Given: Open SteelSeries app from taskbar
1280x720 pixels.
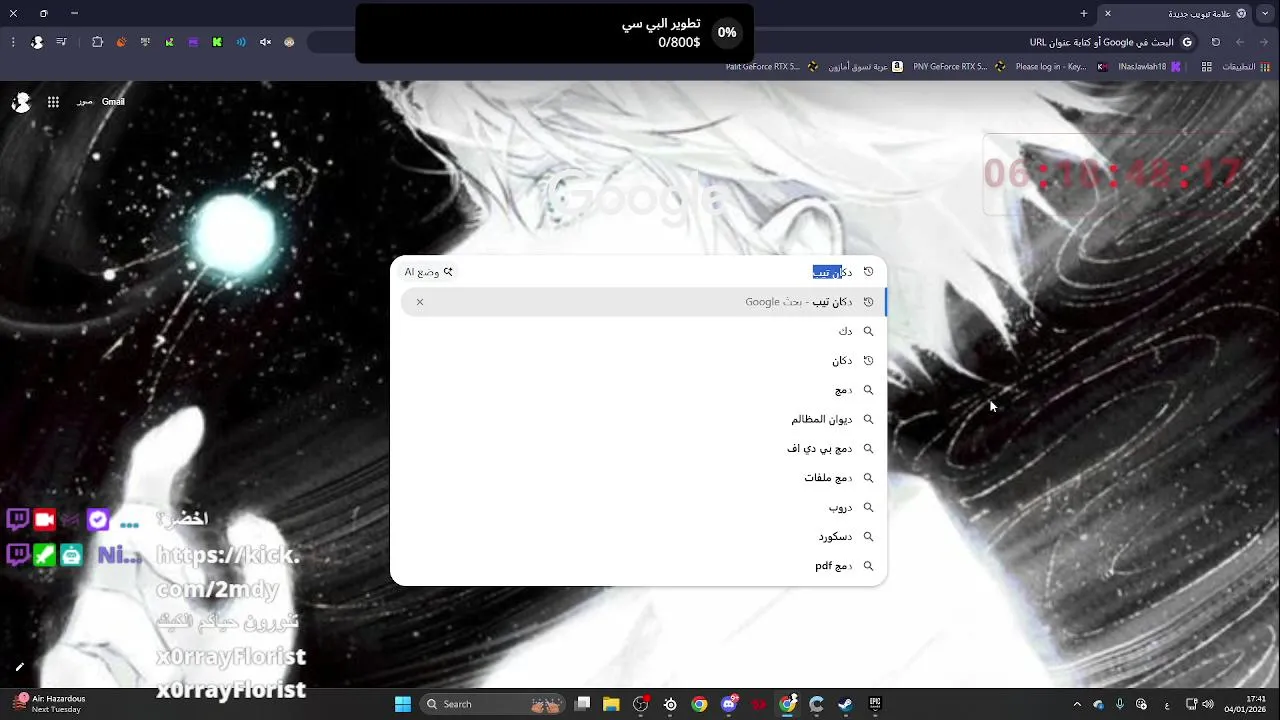Looking at the screenshot, I should 670,704.
